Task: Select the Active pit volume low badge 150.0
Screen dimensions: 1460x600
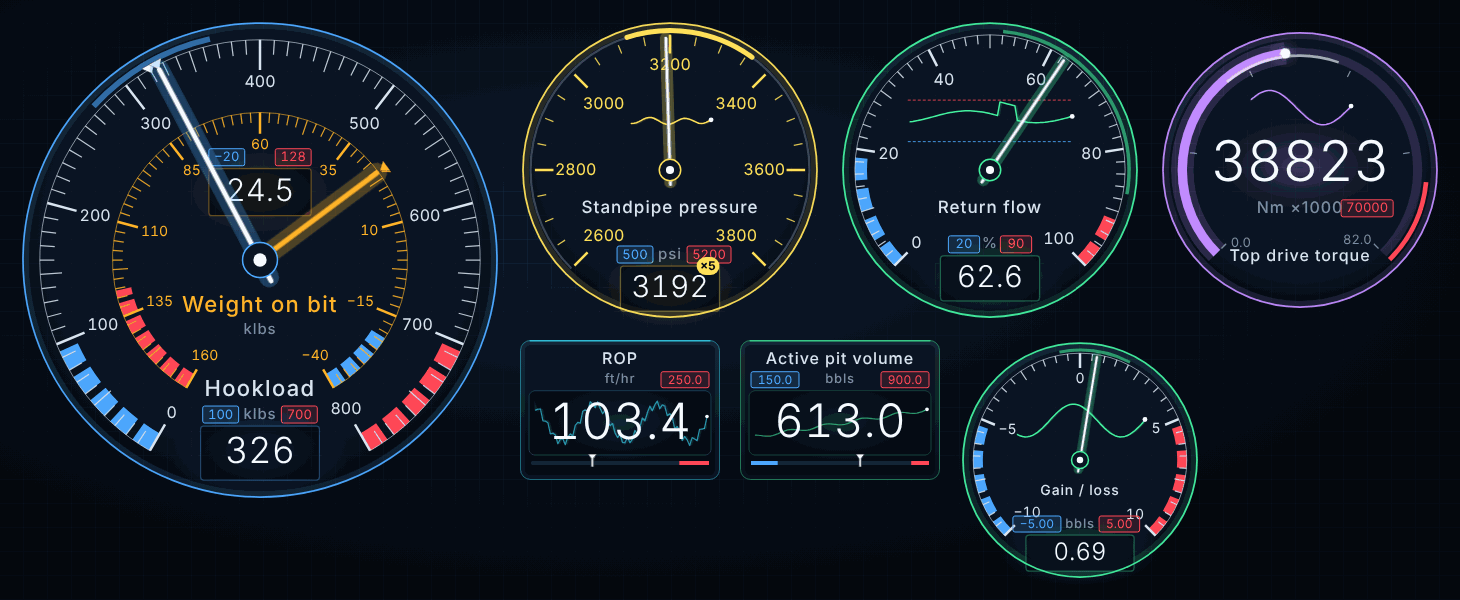Action: pos(775,380)
